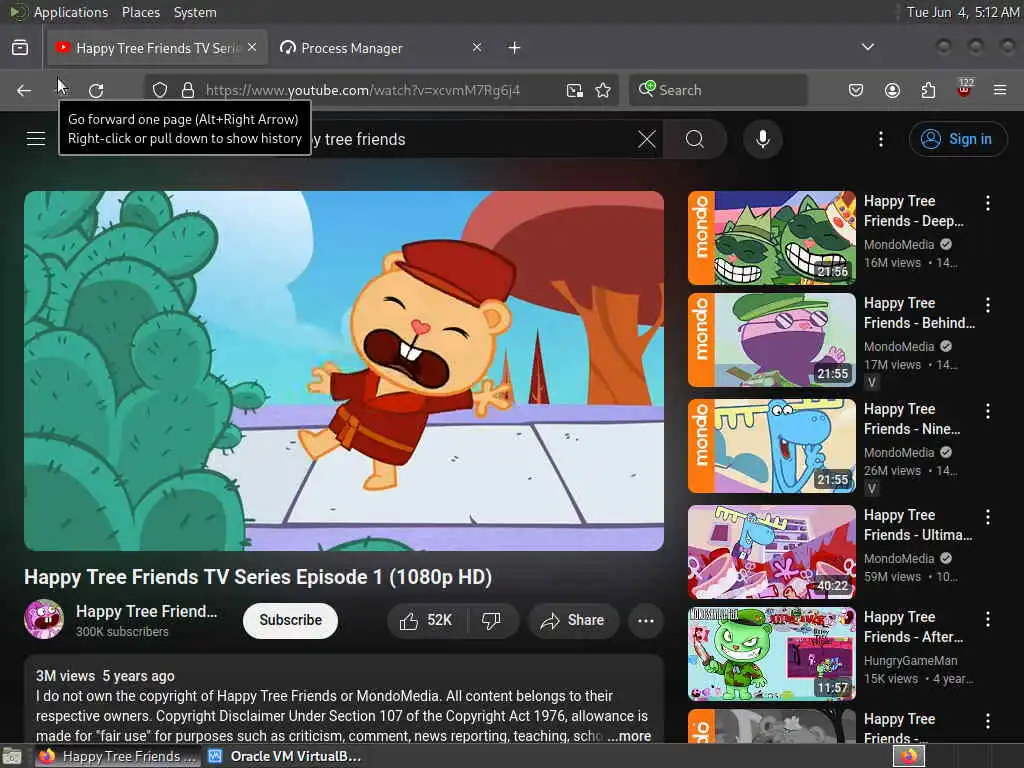Image resolution: width=1024 pixels, height=768 pixels.
Task: Open YouTube settings three-dot menu
Action: 881,139
